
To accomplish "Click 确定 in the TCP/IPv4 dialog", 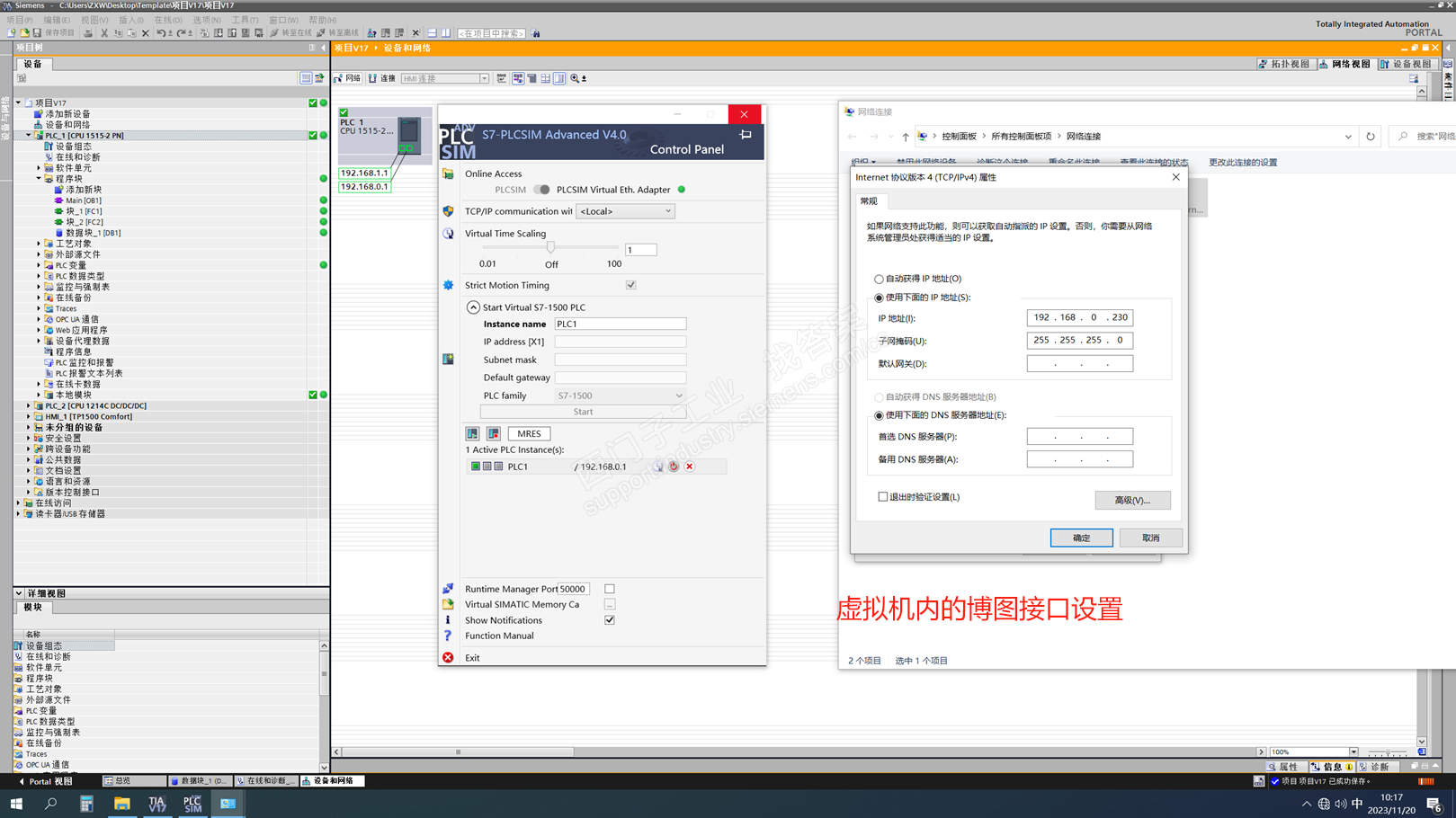I will (x=1081, y=538).
